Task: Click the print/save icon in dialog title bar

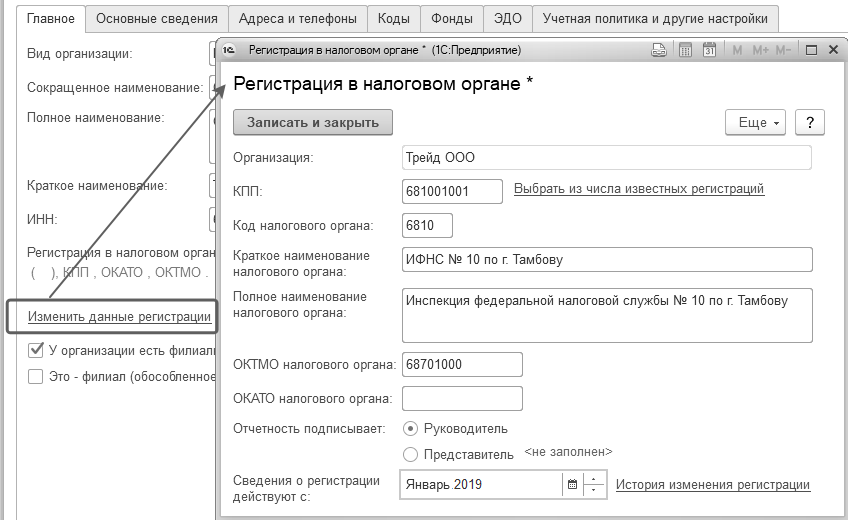Action: click(x=658, y=50)
